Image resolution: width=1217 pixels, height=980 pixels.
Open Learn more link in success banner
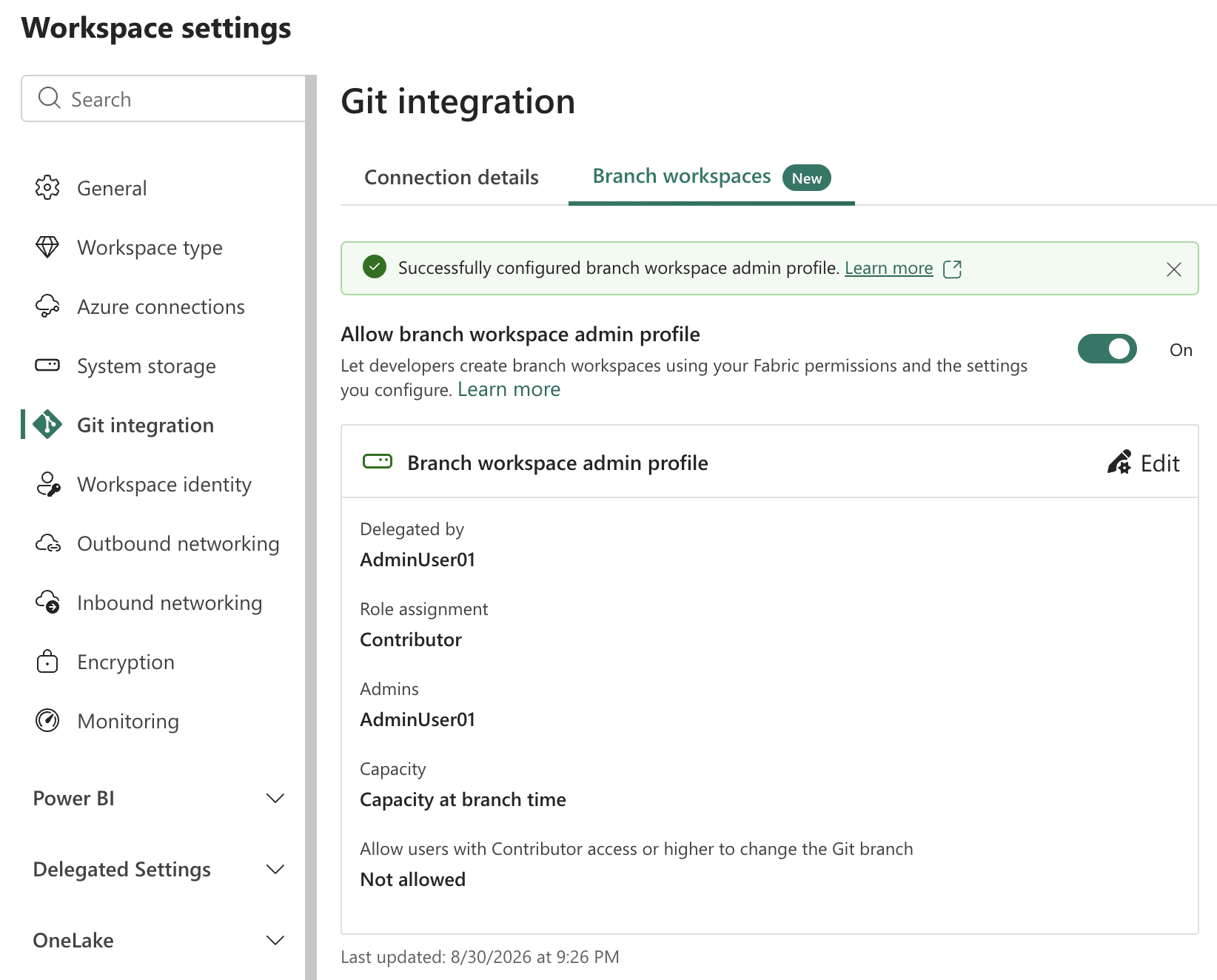tap(889, 268)
